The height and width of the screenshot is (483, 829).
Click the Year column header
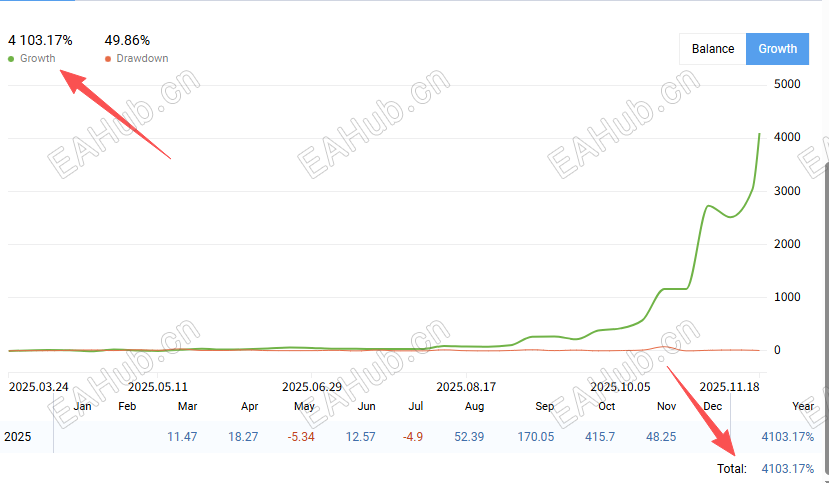802,407
